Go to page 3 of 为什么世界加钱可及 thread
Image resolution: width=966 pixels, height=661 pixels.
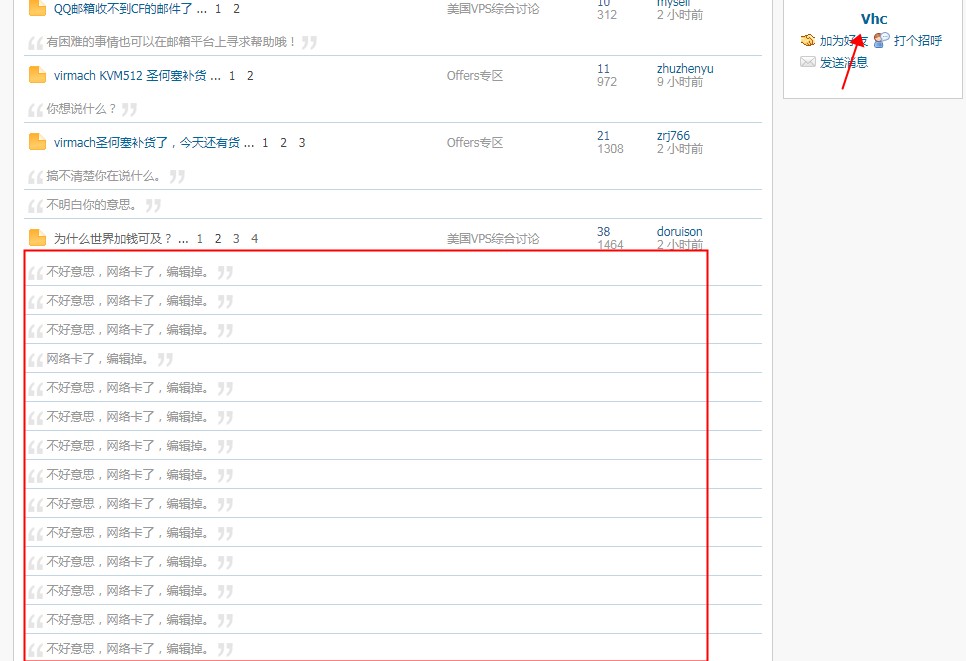point(236,238)
